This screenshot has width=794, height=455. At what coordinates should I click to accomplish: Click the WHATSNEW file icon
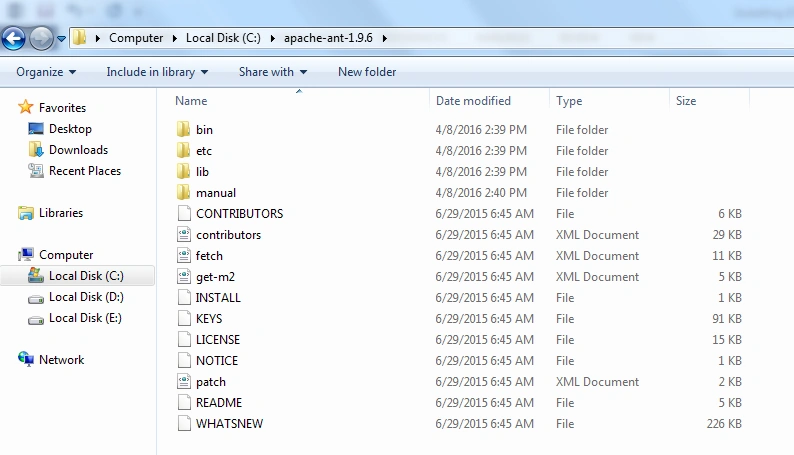coord(184,424)
